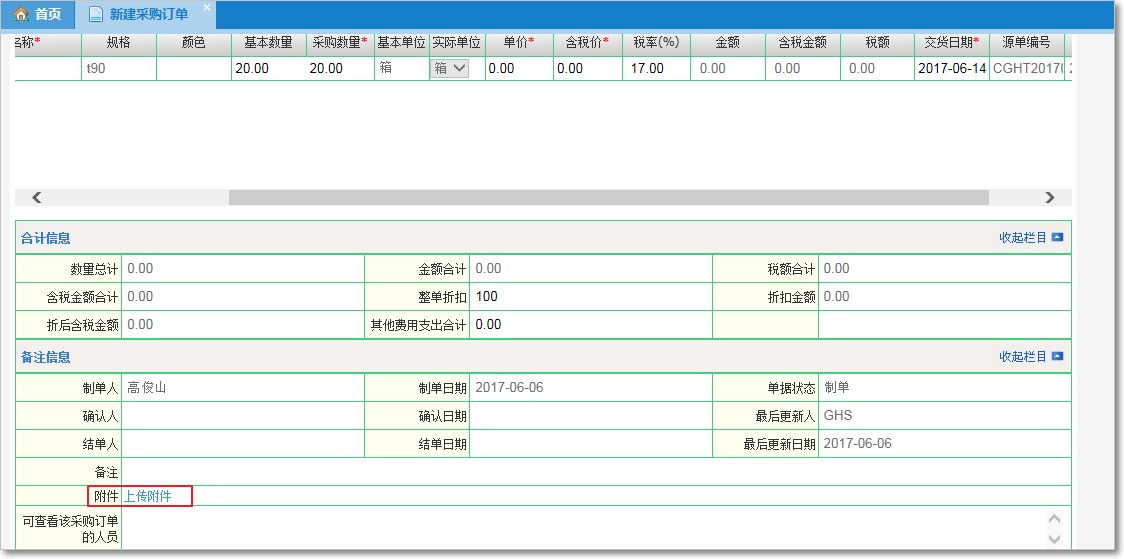The height and width of the screenshot is (559, 1124).
Task: Click the home icon on the 首页 tab
Action: pos(20,15)
